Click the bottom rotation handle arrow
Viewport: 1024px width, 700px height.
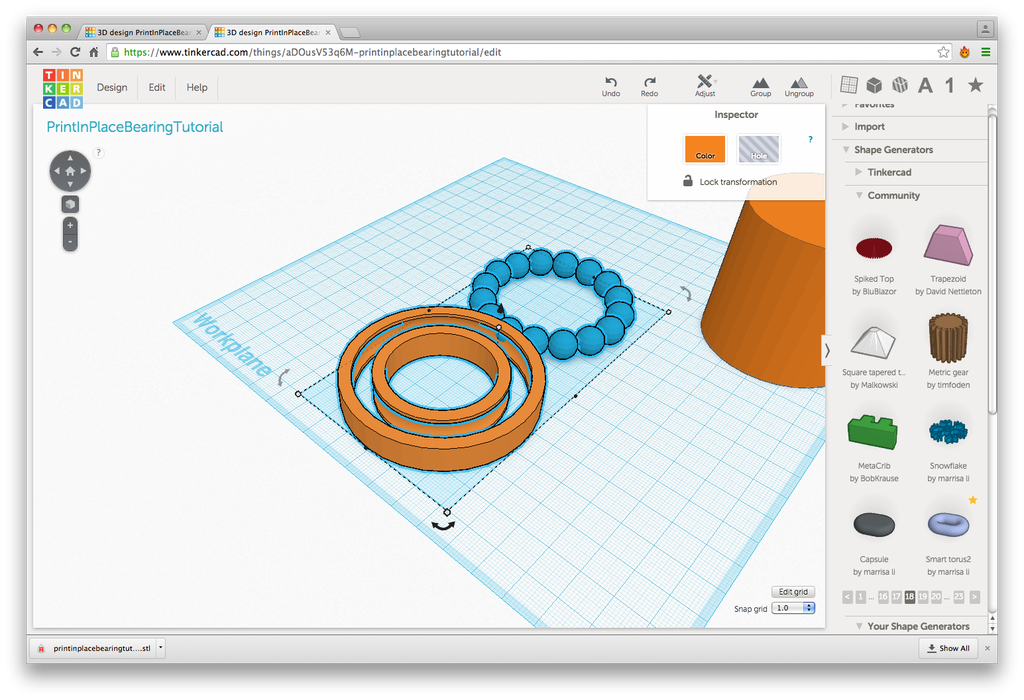[x=443, y=525]
